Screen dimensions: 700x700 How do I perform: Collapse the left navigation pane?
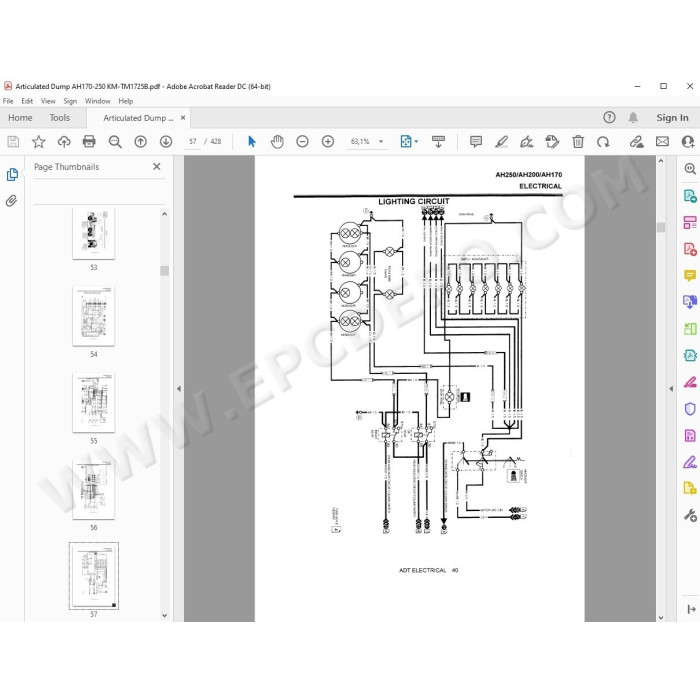point(179,388)
